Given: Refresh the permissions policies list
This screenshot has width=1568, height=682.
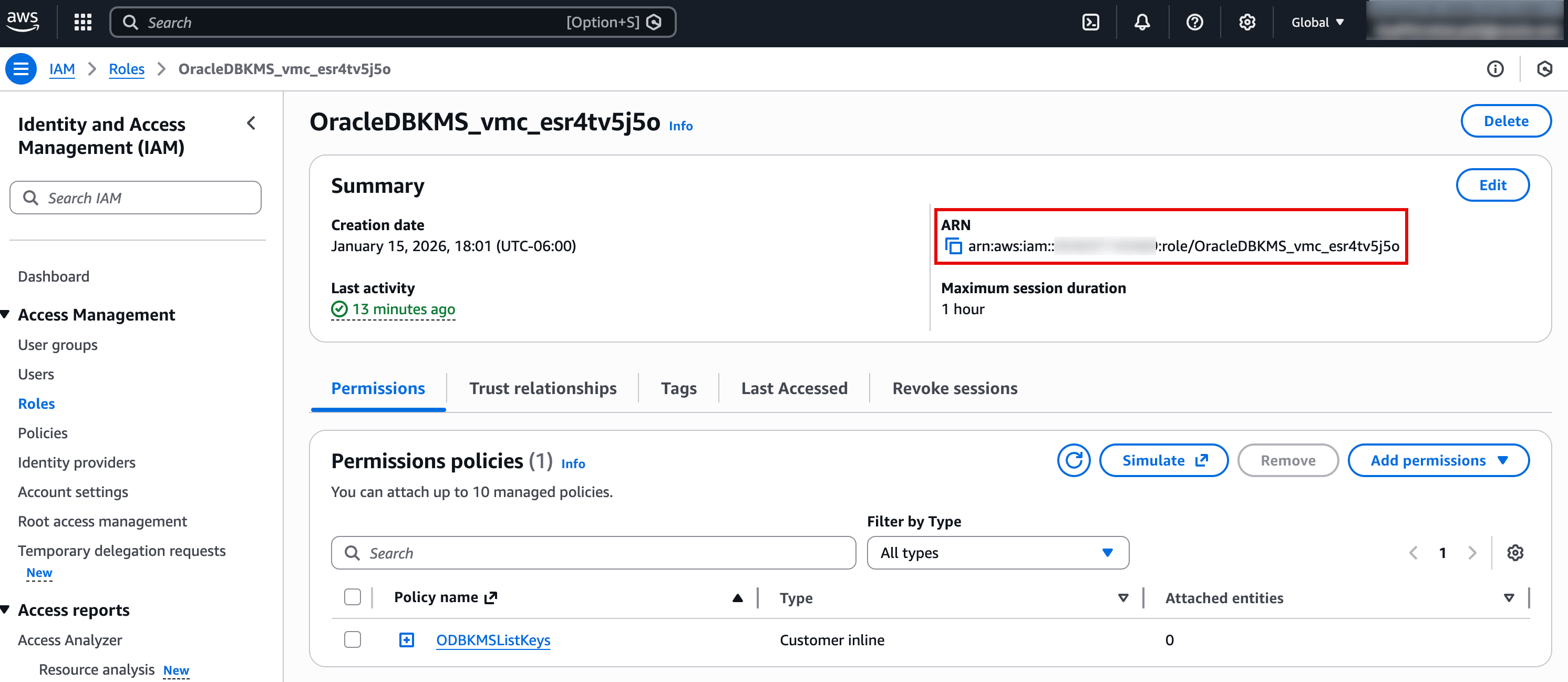Looking at the screenshot, I should [x=1073, y=460].
